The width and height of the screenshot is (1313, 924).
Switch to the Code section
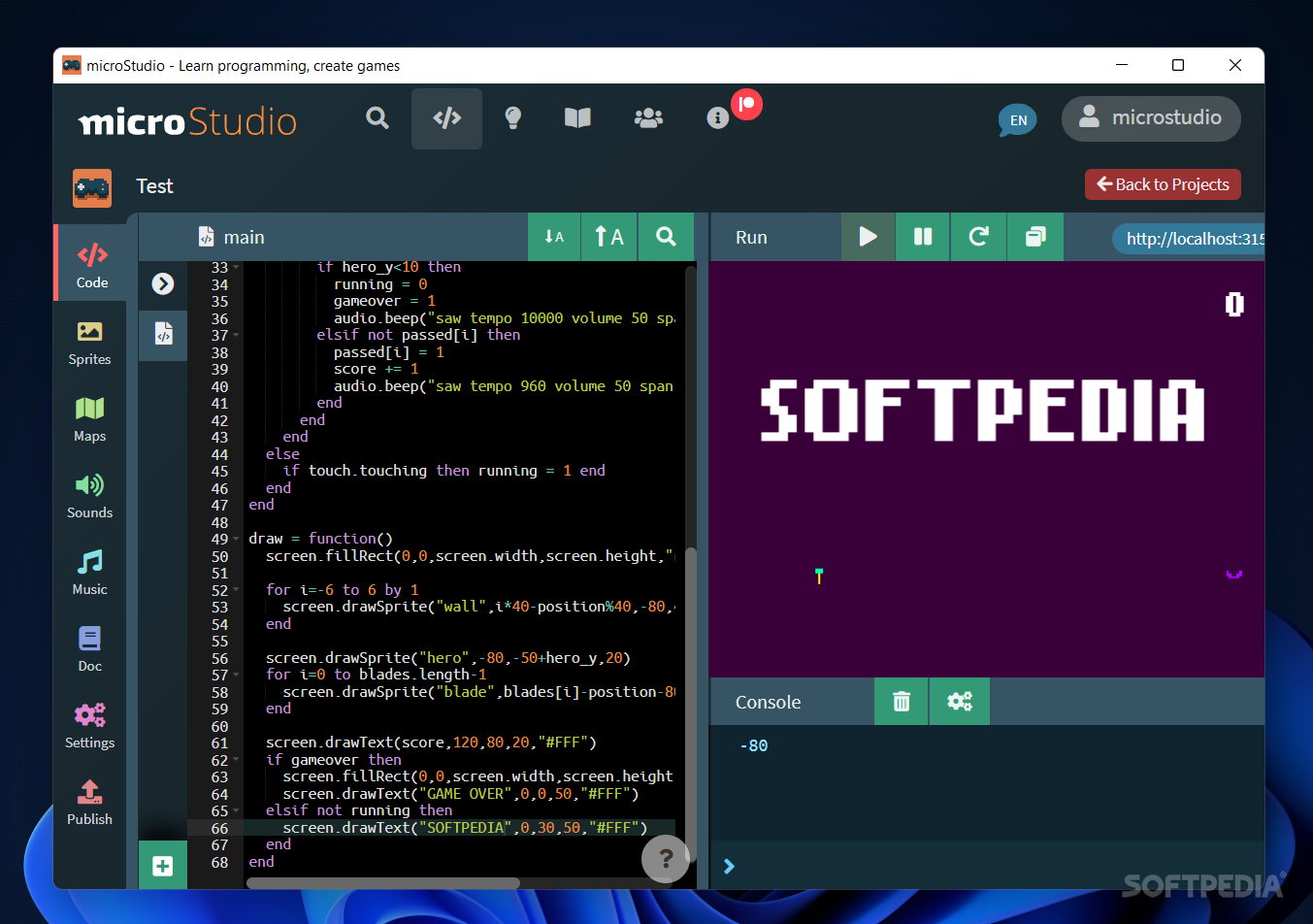point(91,264)
